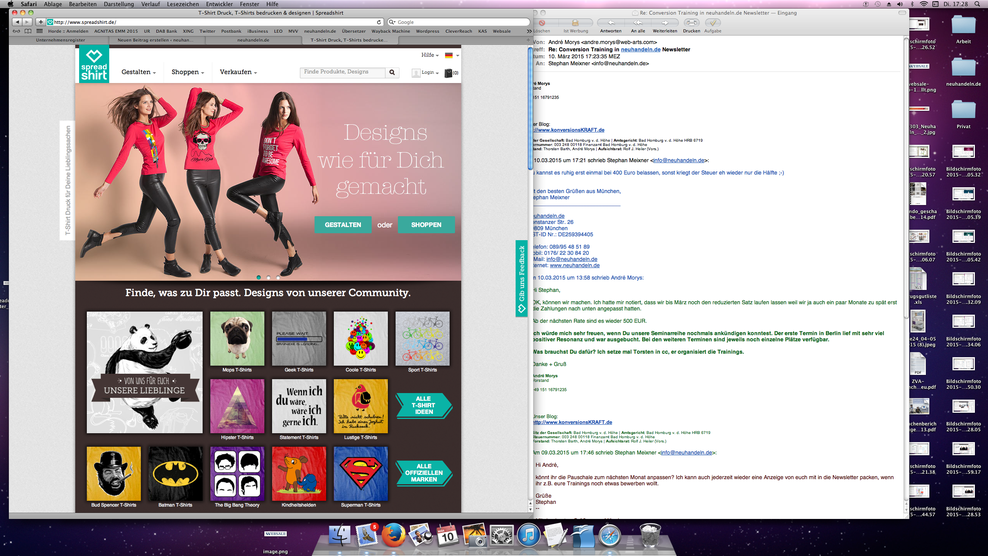Show more bookmarks via overflow chevron
Image resolution: width=988 pixels, height=556 pixels.
coord(529,31)
